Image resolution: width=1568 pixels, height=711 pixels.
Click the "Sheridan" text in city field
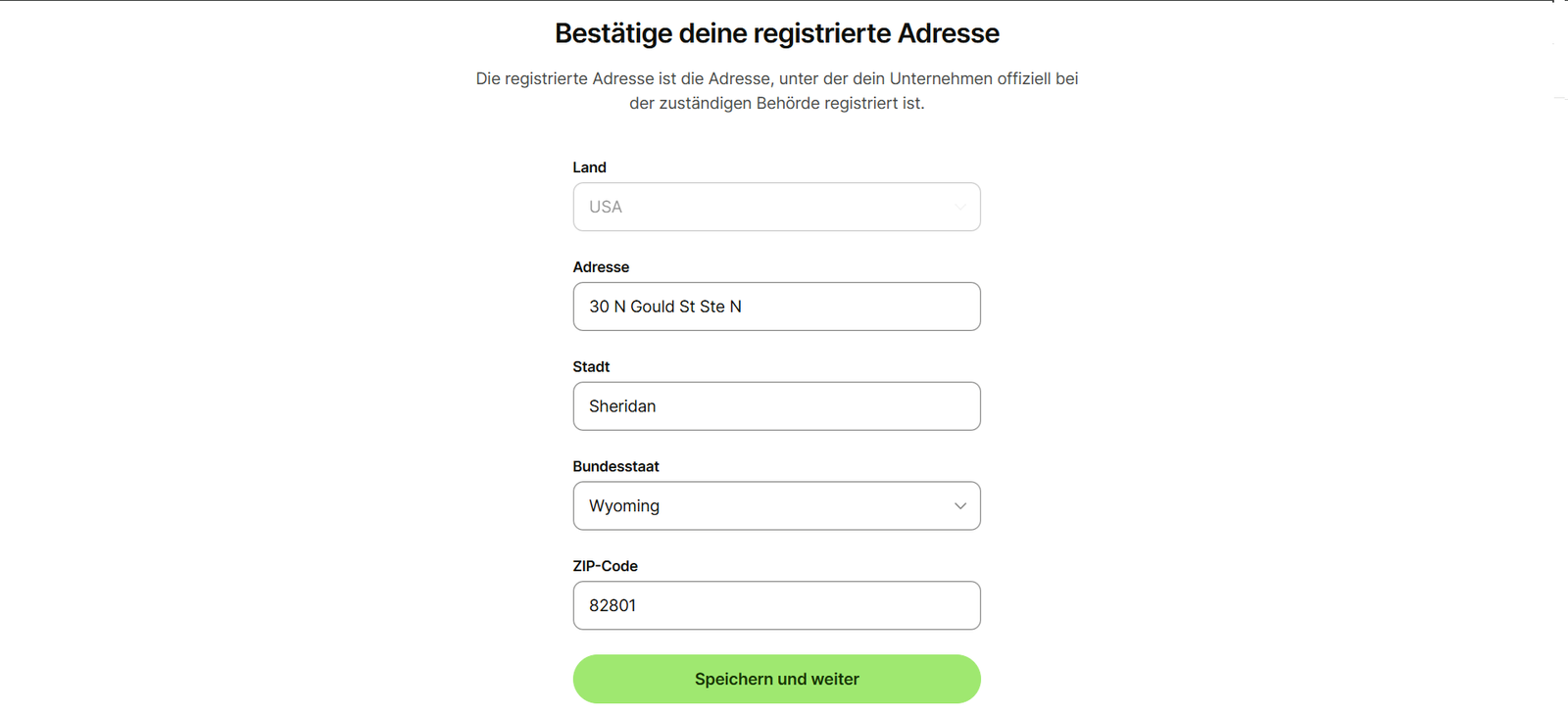(622, 406)
